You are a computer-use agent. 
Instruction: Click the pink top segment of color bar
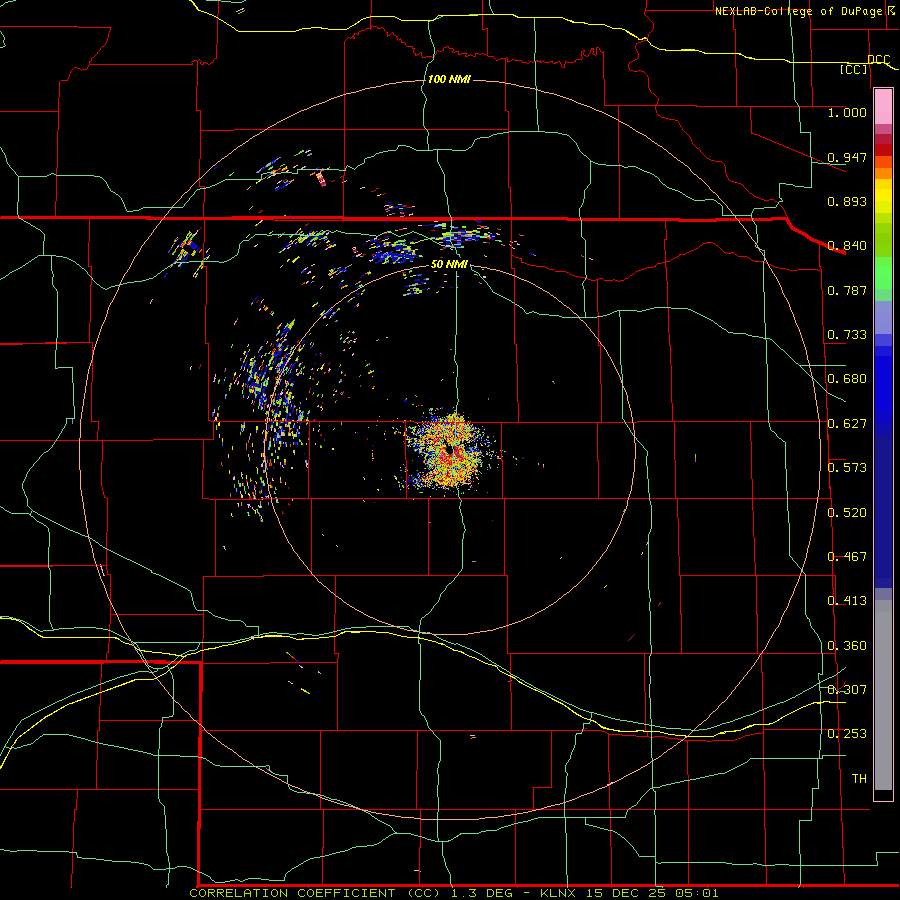tap(883, 107)
